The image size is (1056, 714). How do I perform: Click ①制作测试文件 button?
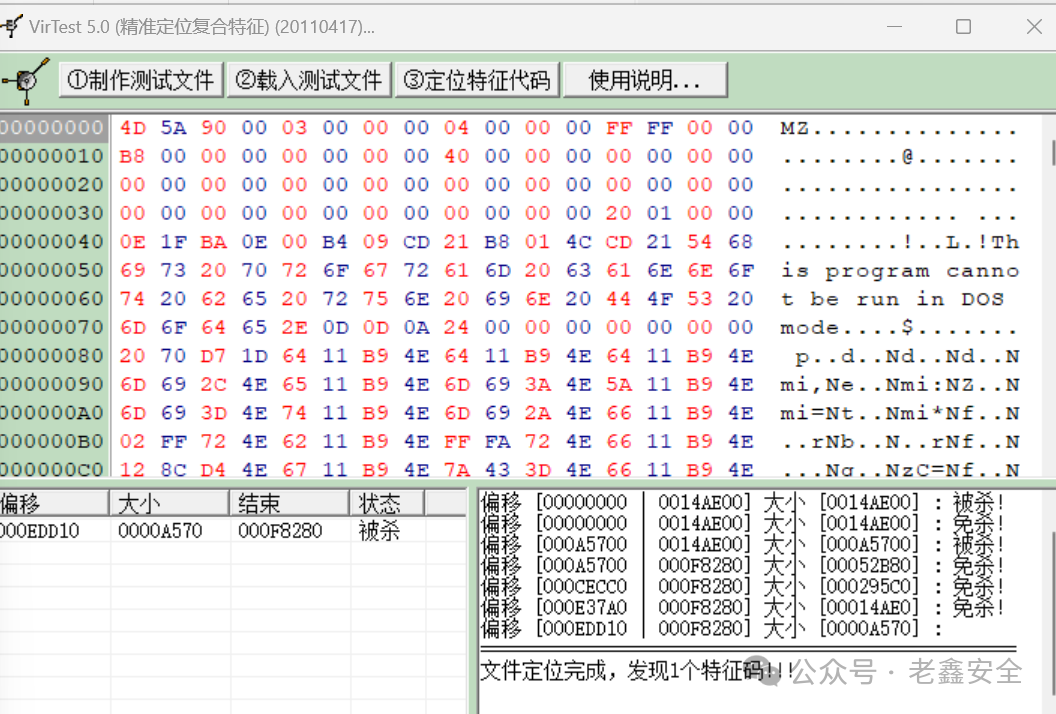(141, 80)
